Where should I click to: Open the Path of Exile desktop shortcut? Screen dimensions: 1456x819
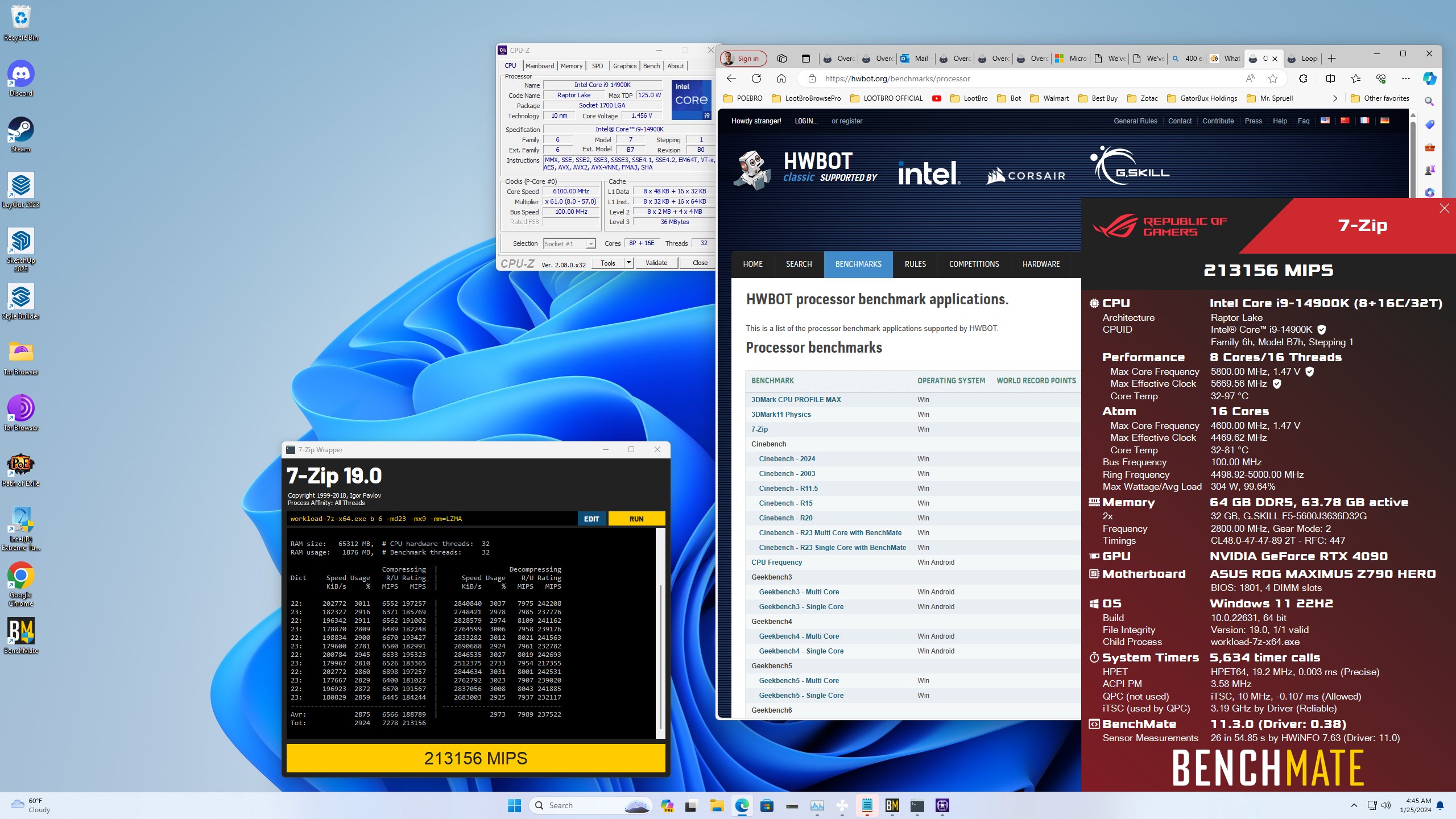point(21,469)
